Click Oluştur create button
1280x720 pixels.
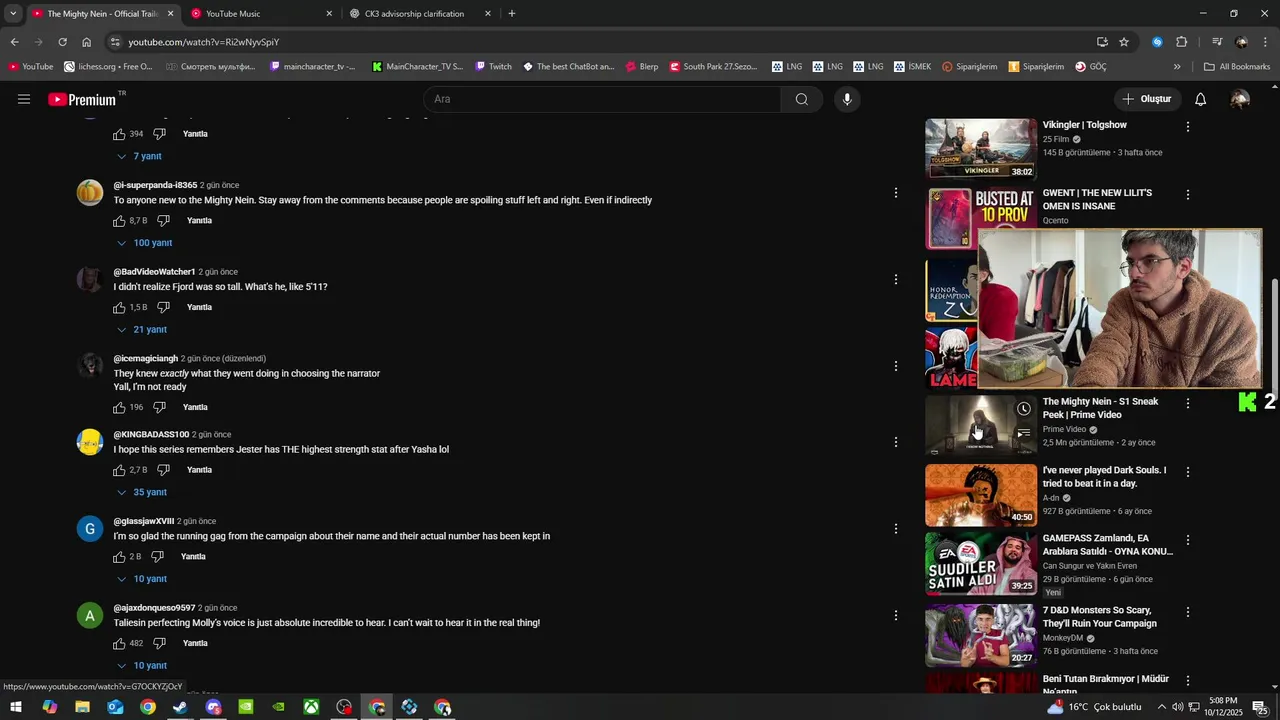click(x=1146, y=99)
